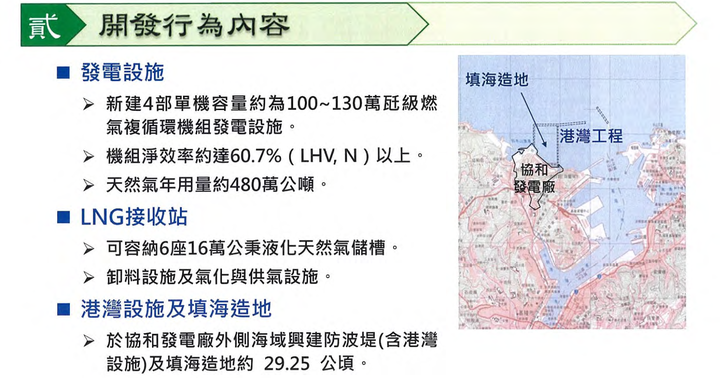Select the LNG接收站 heading

[134, 217]
